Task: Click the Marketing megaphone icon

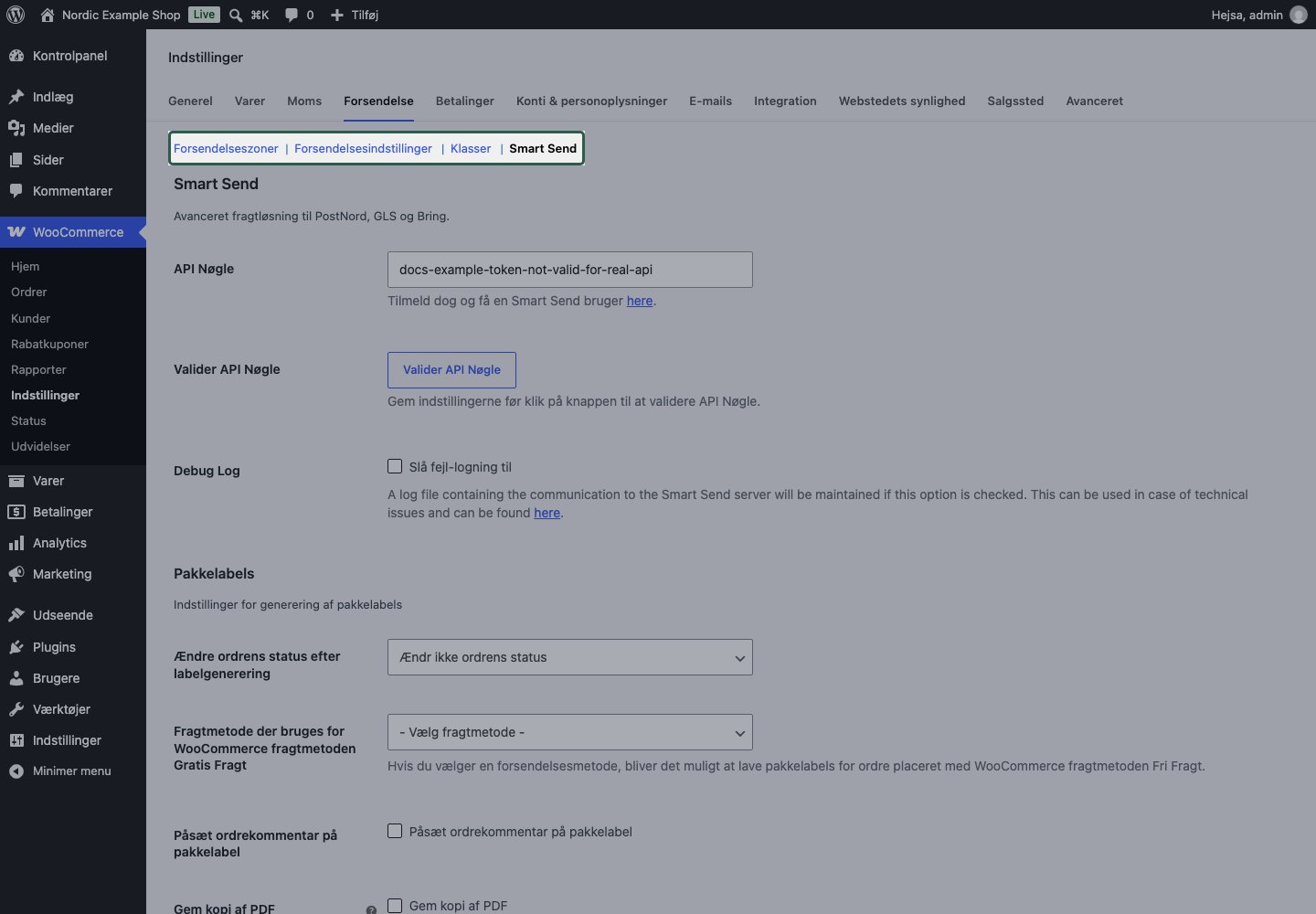Action: 16,574
